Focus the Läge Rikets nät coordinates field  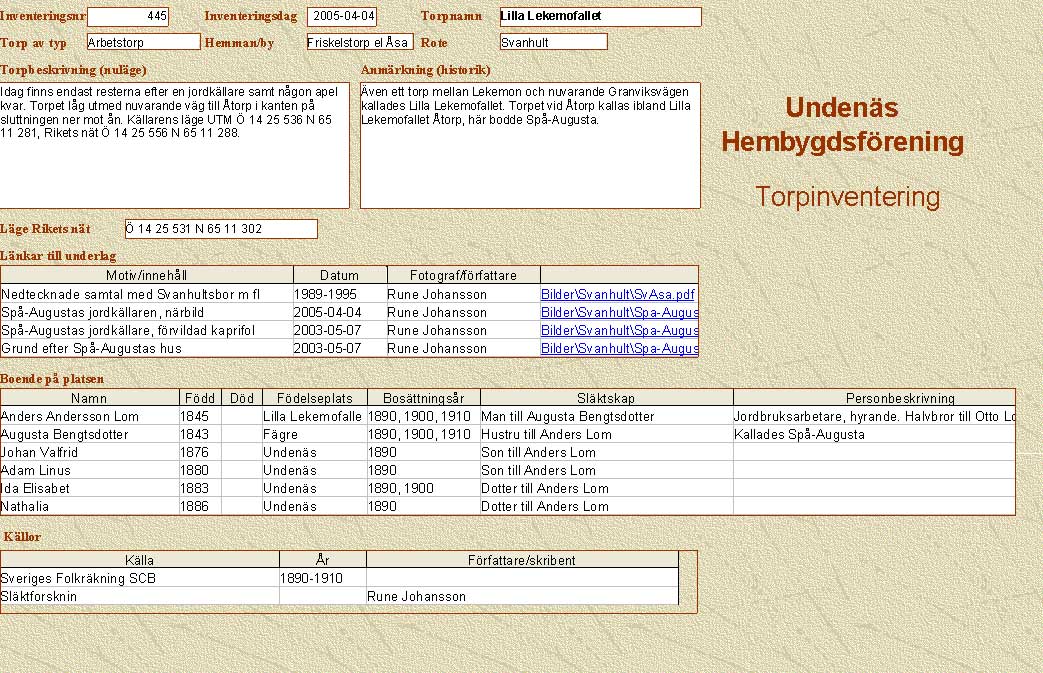point(221,229)
